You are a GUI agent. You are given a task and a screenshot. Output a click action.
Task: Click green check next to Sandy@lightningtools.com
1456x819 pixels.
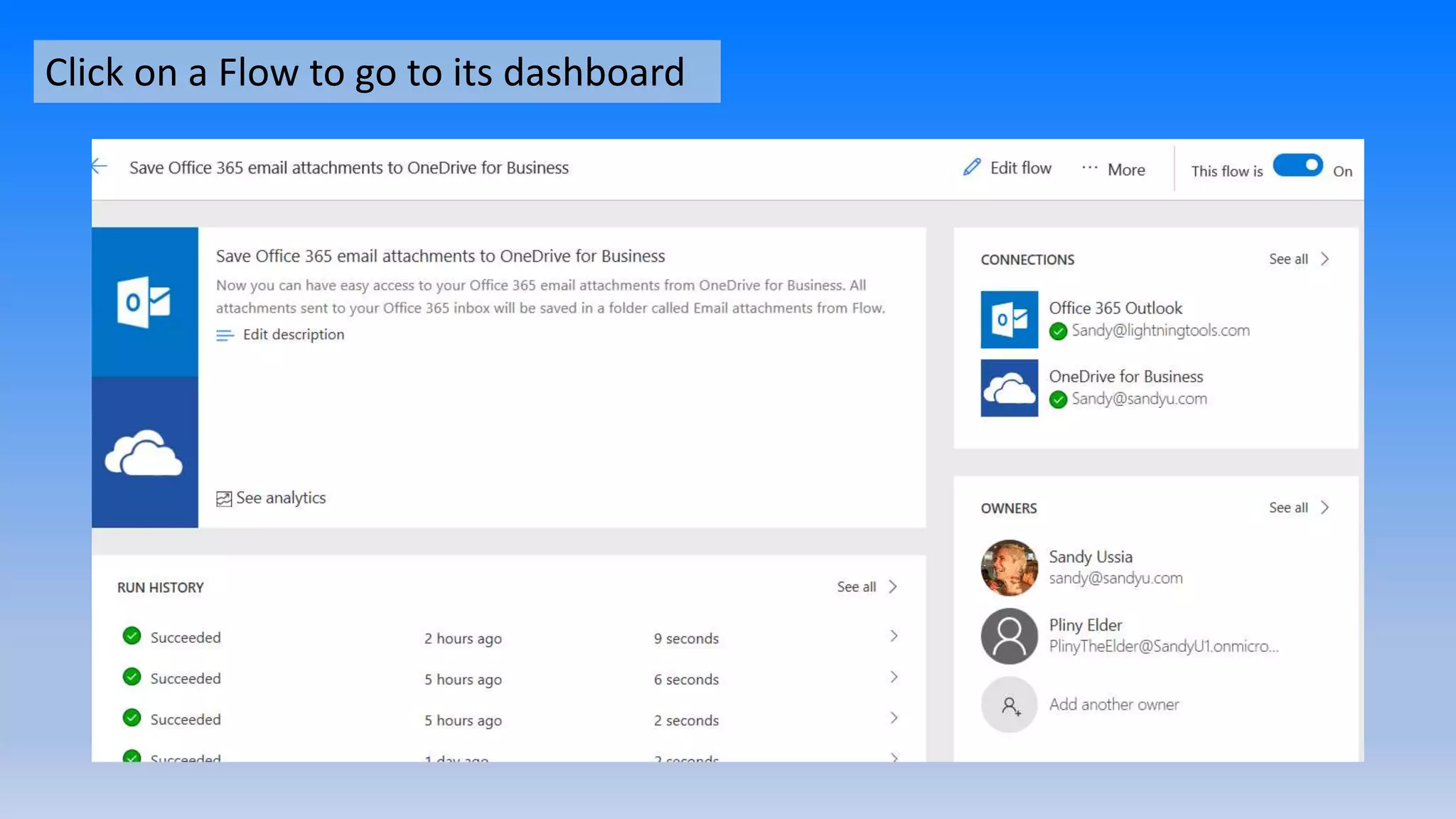pyautogui.click(x=1058, y=331)
